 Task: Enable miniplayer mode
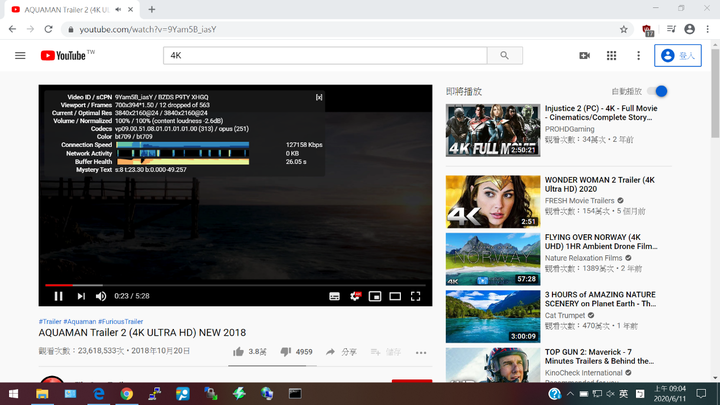(375, 297)
